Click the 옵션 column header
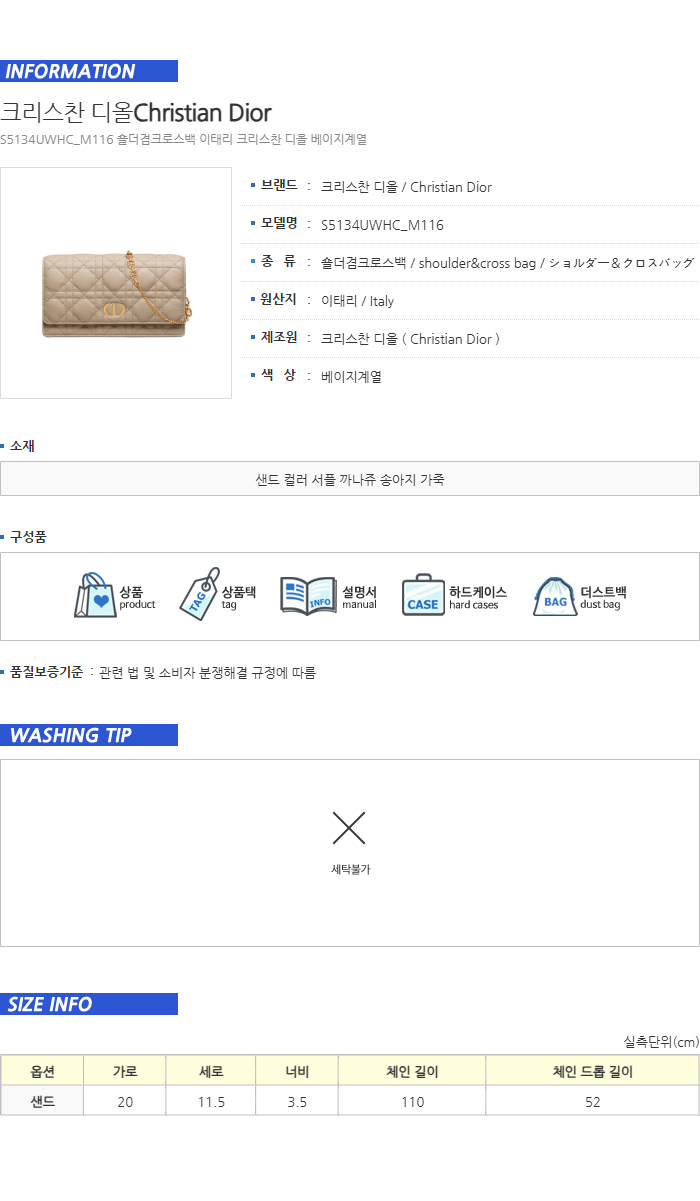 (x=42, y=1071)
